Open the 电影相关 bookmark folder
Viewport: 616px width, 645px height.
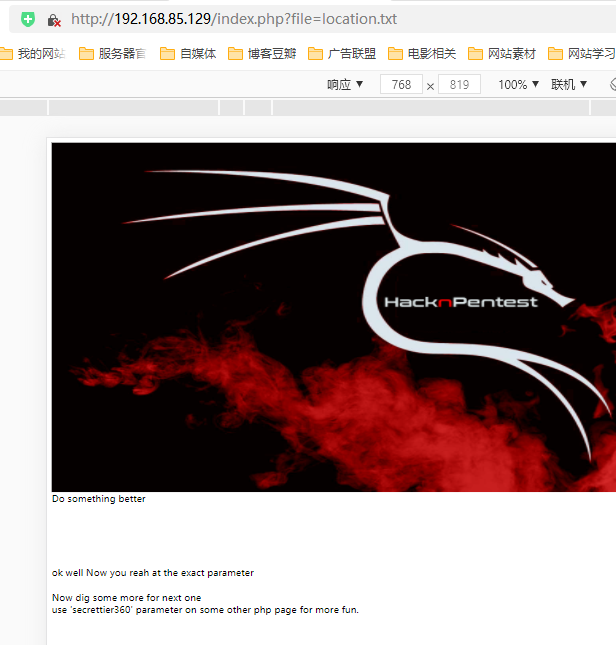coord(422,53)
